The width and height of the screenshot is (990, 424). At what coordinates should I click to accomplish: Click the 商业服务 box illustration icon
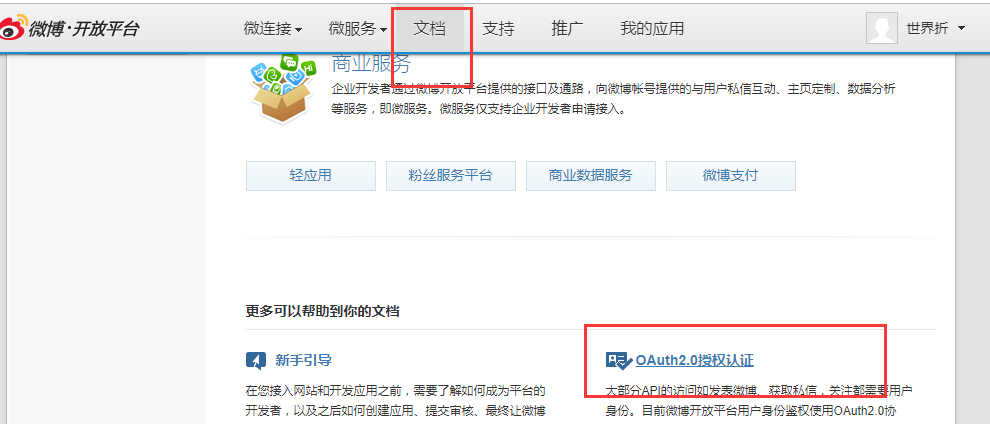284,89
